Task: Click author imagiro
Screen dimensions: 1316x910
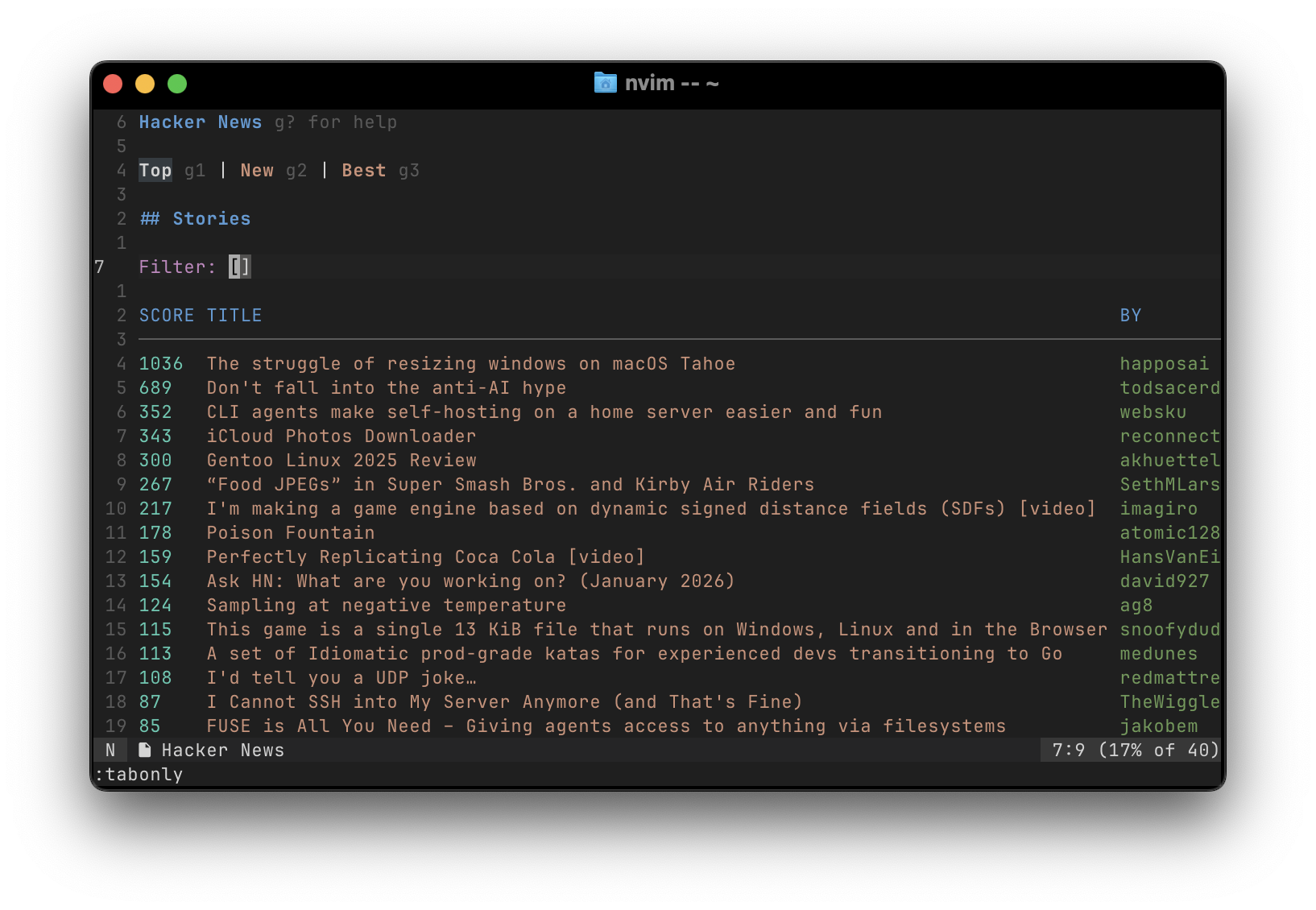Action: 1159,508
